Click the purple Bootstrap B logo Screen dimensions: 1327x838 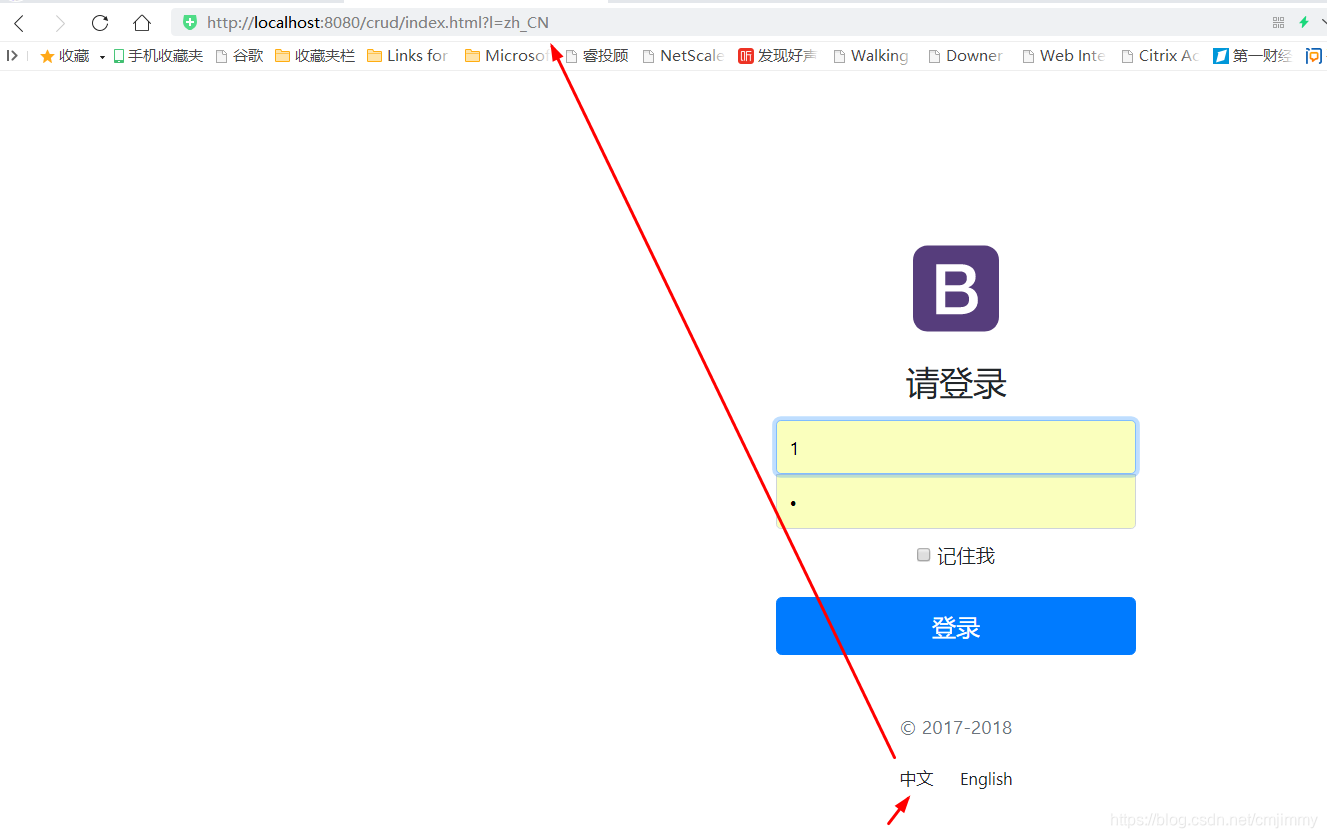[x=956, y=288]
